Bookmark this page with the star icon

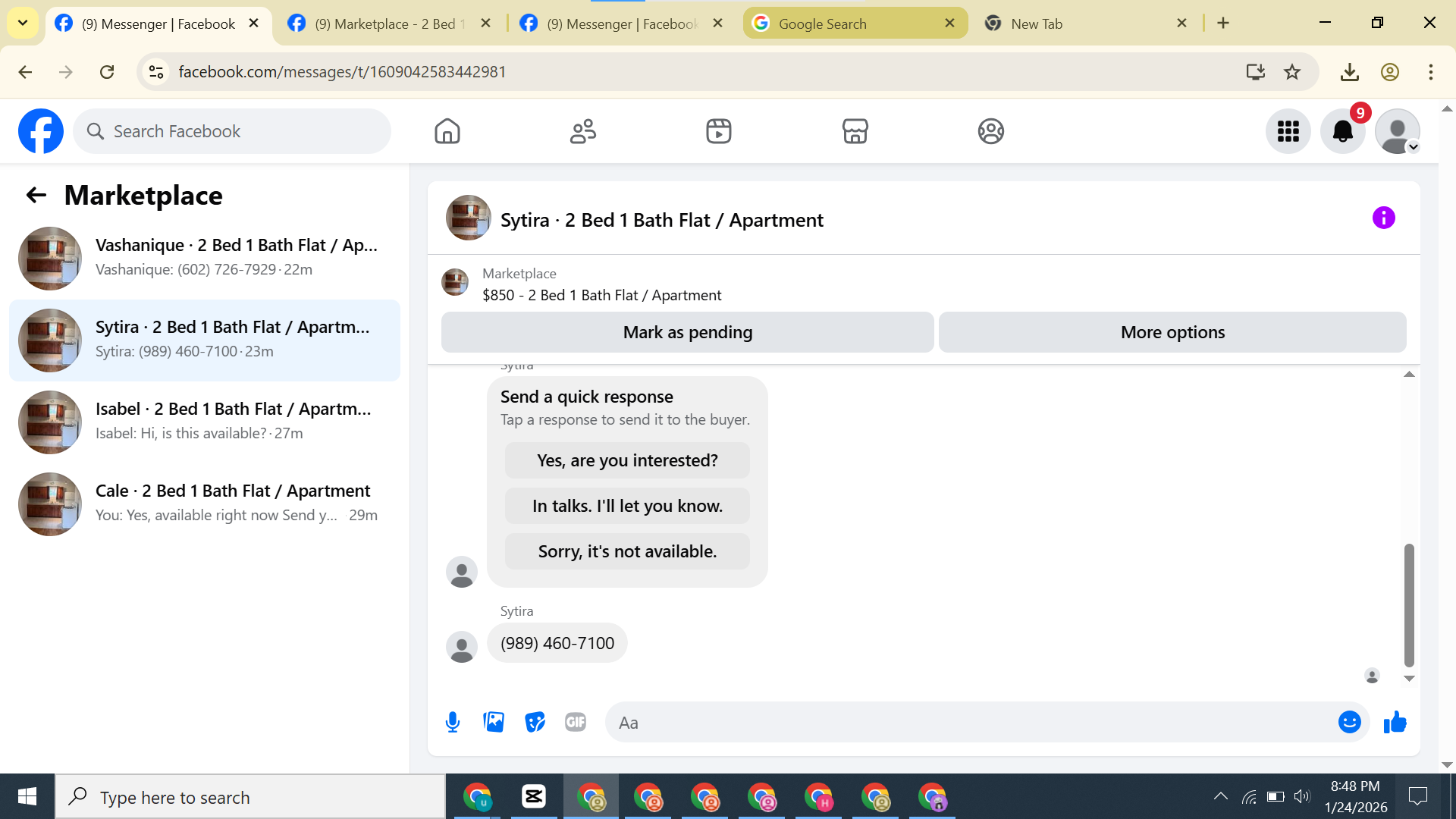pos(1292,72)
